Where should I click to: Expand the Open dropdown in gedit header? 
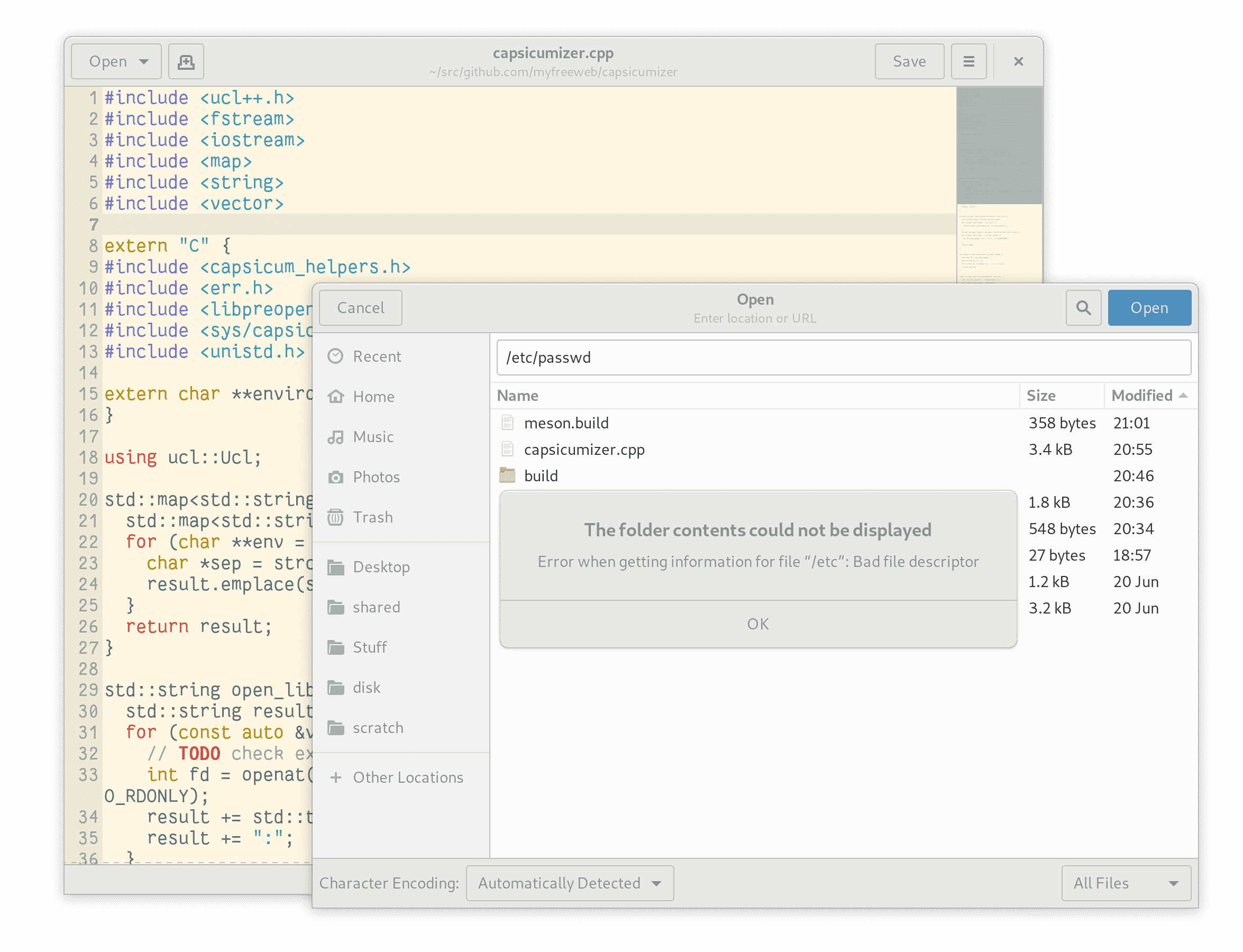116,61
